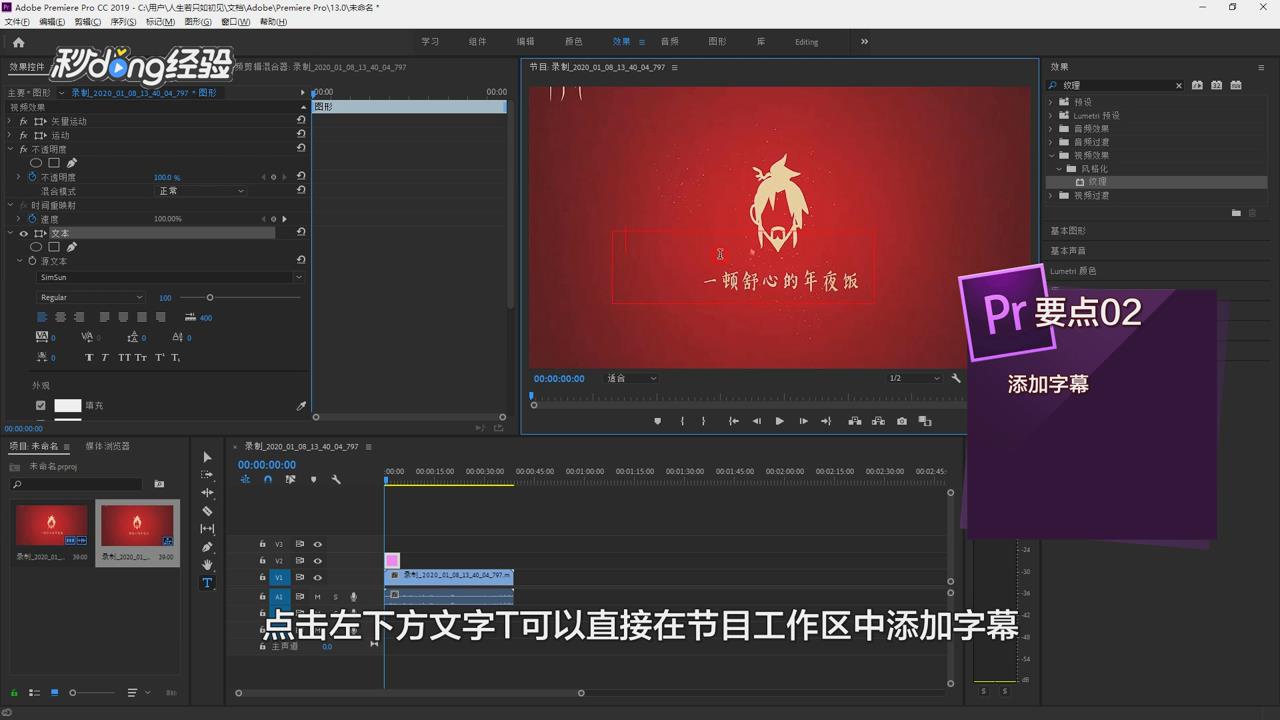The image size is (1280, 720).
Task: Create ellipse mask under the text effect
Action: (36, 247)
